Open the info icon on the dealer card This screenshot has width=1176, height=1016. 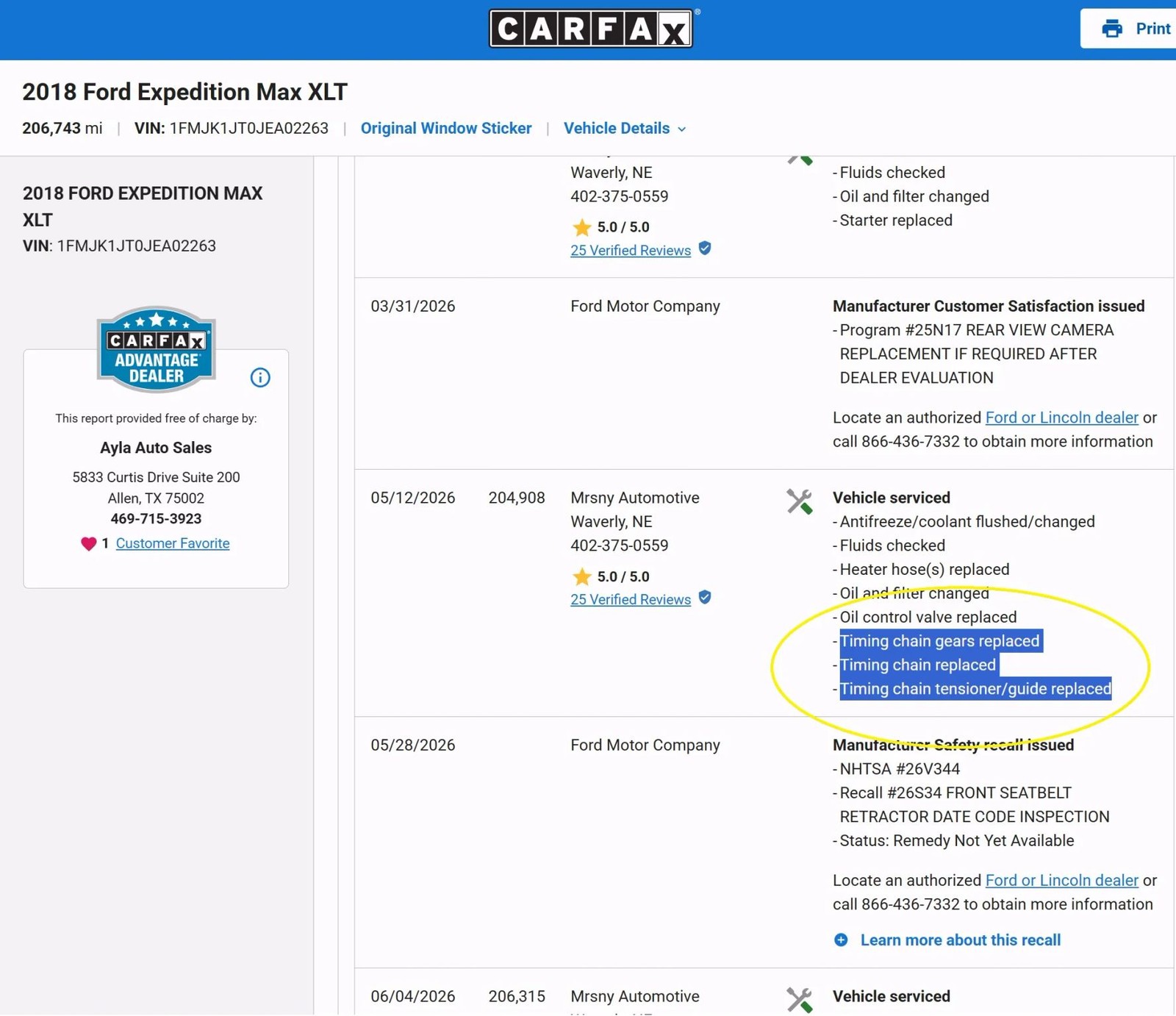[x=260, y=377]
